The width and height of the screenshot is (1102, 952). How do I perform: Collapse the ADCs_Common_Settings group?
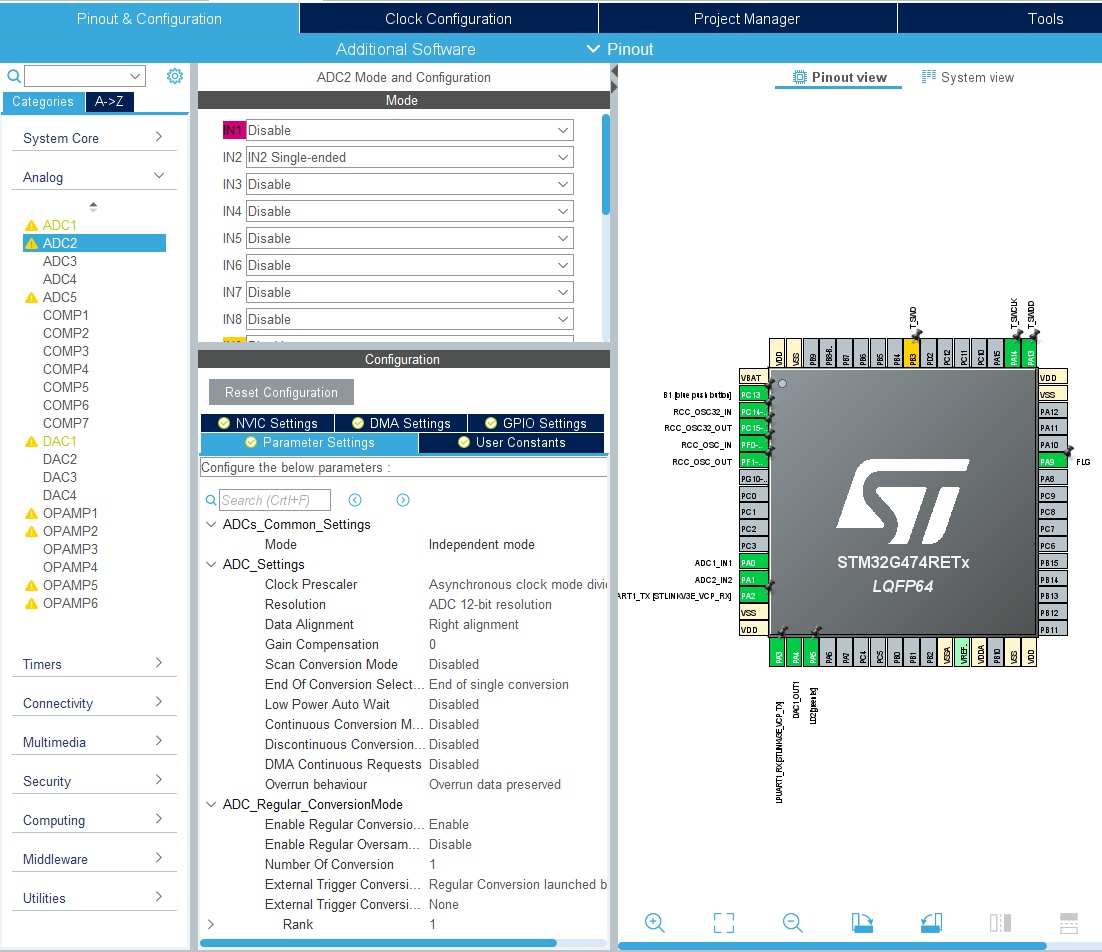211,524
